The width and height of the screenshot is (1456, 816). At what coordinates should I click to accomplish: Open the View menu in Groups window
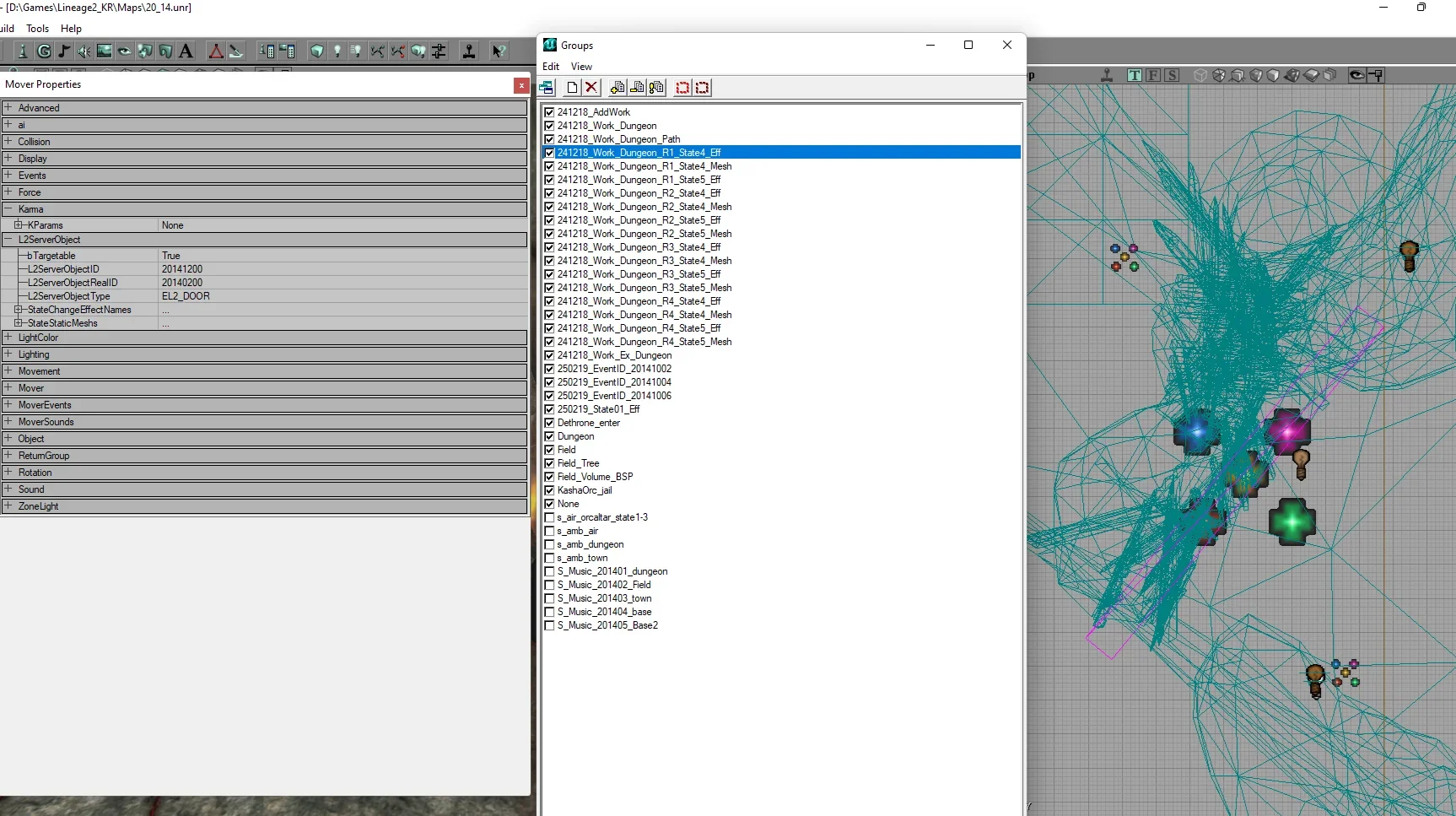tap(581, 67)
